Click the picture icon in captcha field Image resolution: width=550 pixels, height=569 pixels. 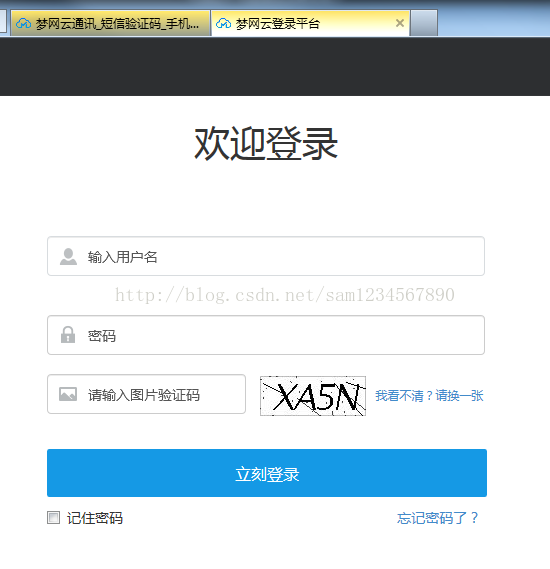click(68, 394)
